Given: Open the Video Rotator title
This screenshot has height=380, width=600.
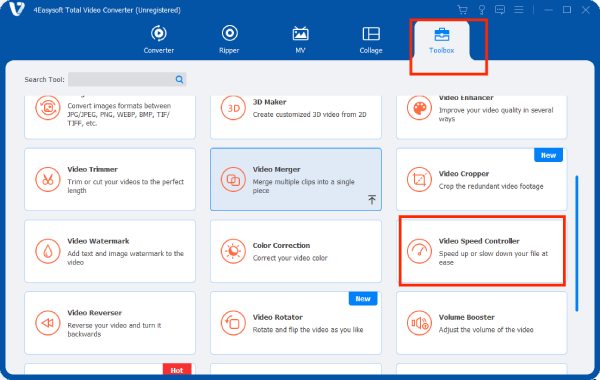Looking at the screenshot, I should click(x=278, y=317).
